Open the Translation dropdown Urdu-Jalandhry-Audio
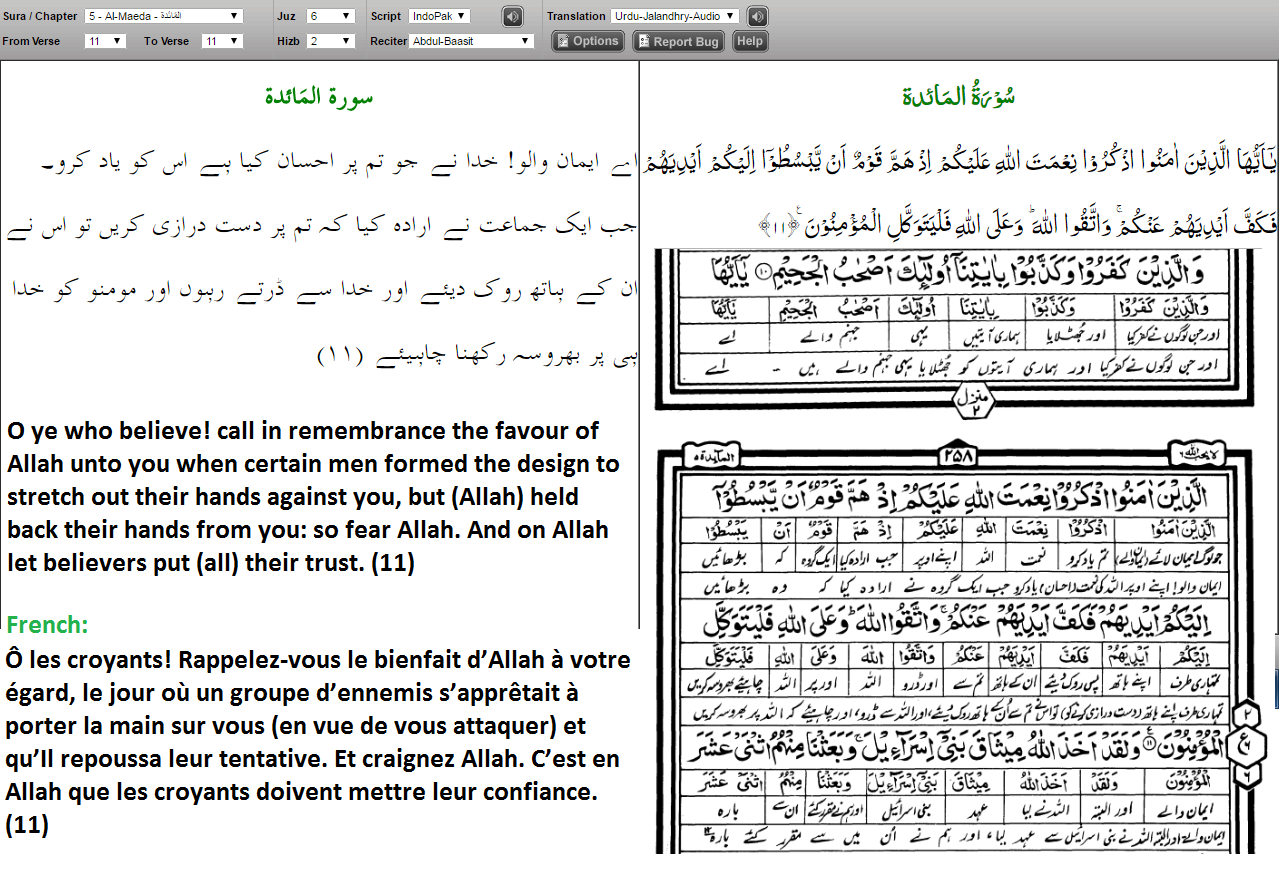This screenshot has height=882, width=1280. [x=675, y=16]
